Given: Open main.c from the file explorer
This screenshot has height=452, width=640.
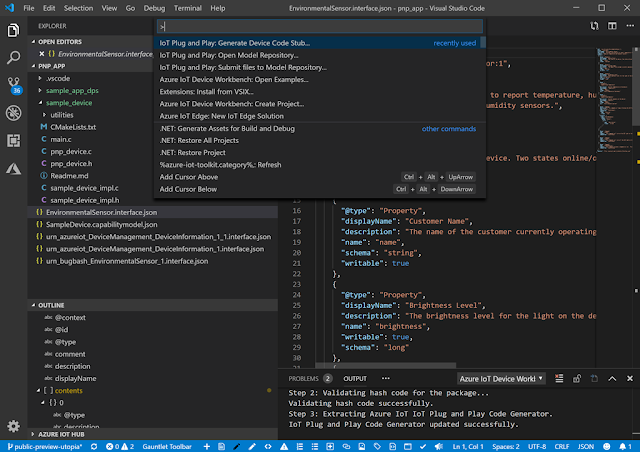Looking at the screenshot, I should (x=62, y=139).
